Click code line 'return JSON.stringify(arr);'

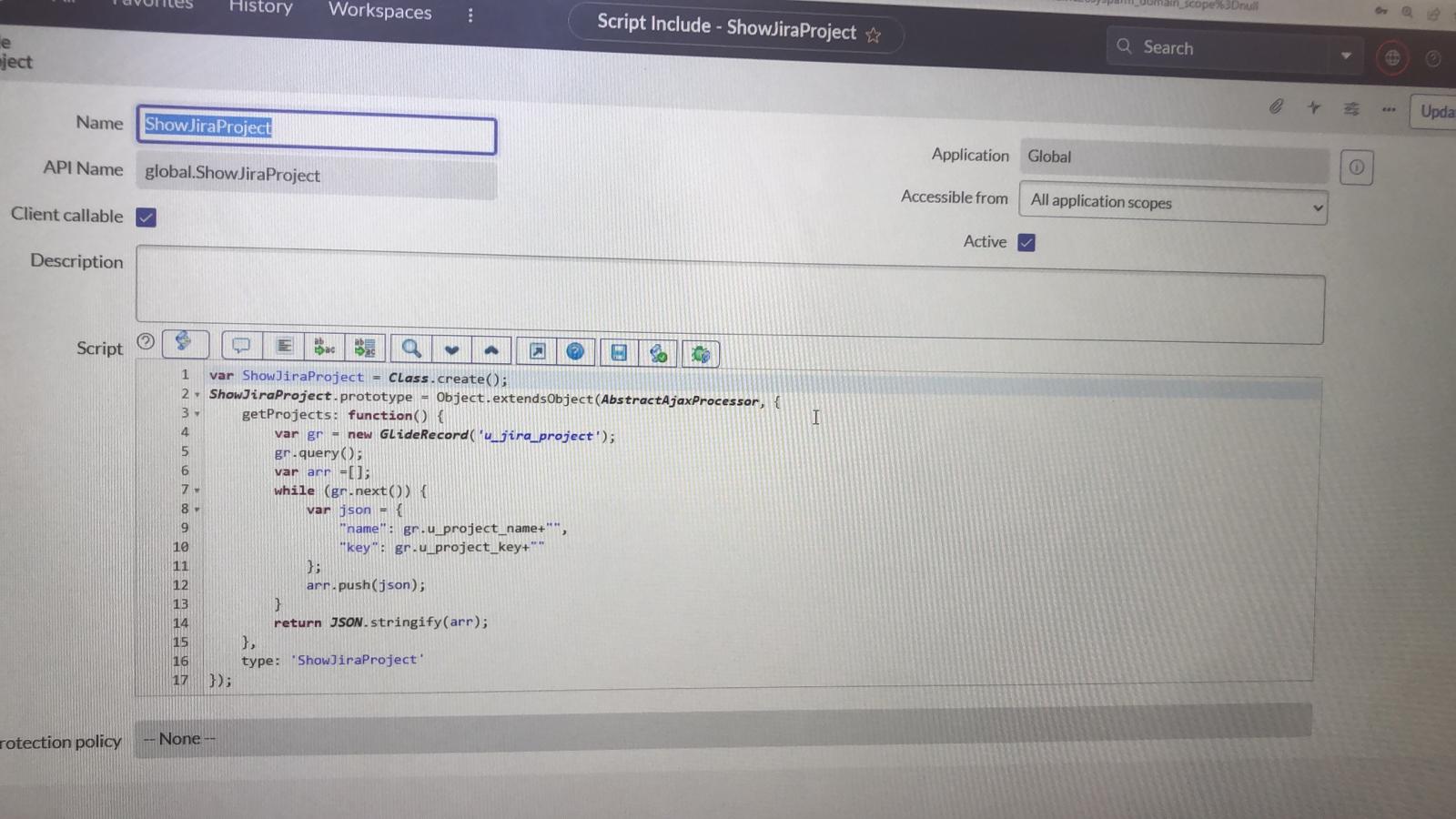(381, 622)
